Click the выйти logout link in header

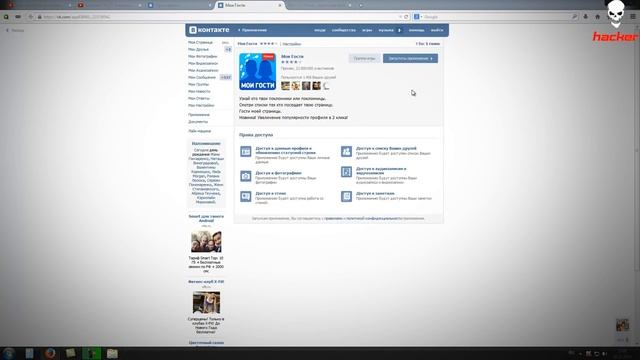coord(437,30)
